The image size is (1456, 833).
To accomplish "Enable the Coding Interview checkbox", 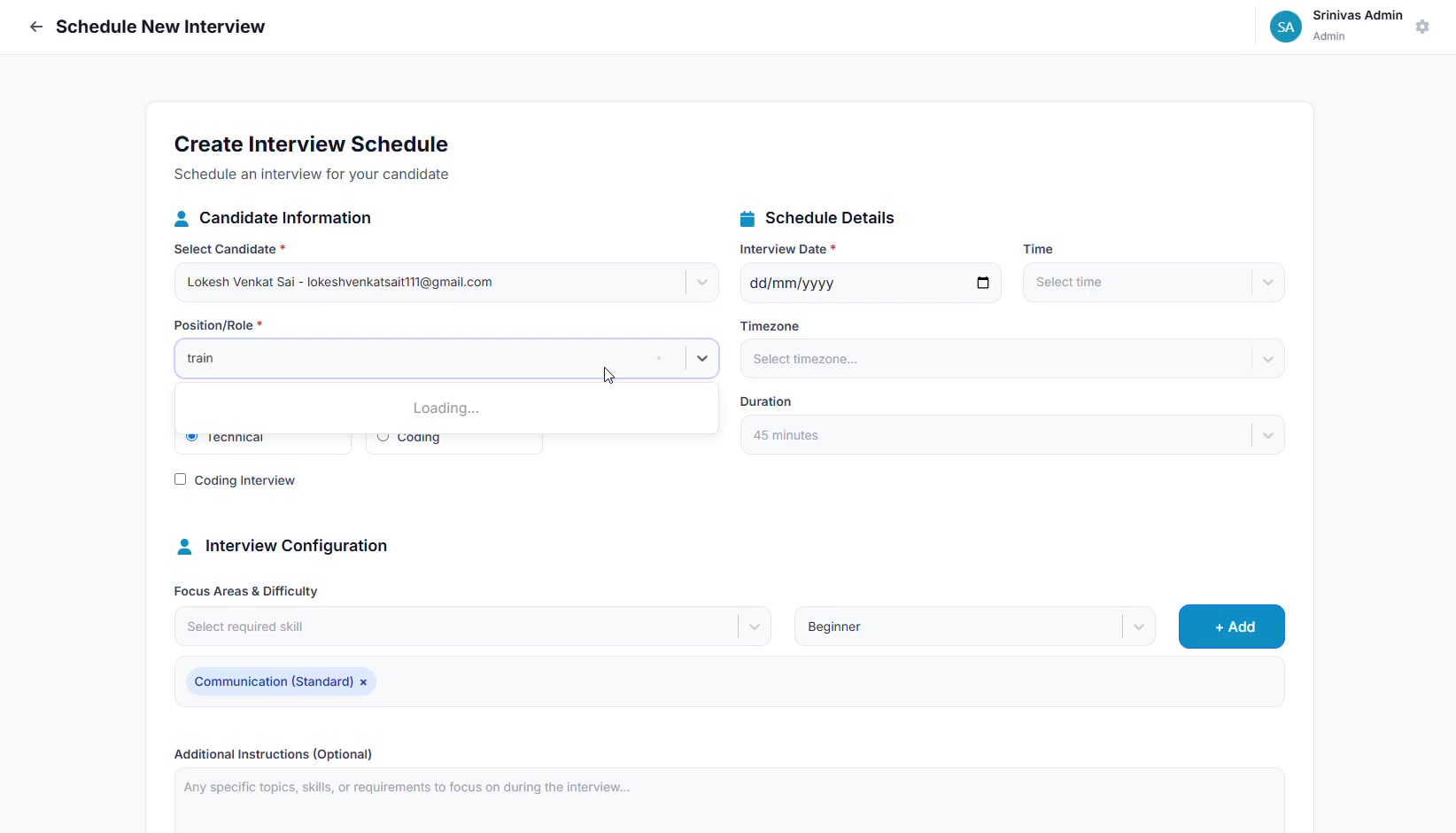I will [181, 479].
